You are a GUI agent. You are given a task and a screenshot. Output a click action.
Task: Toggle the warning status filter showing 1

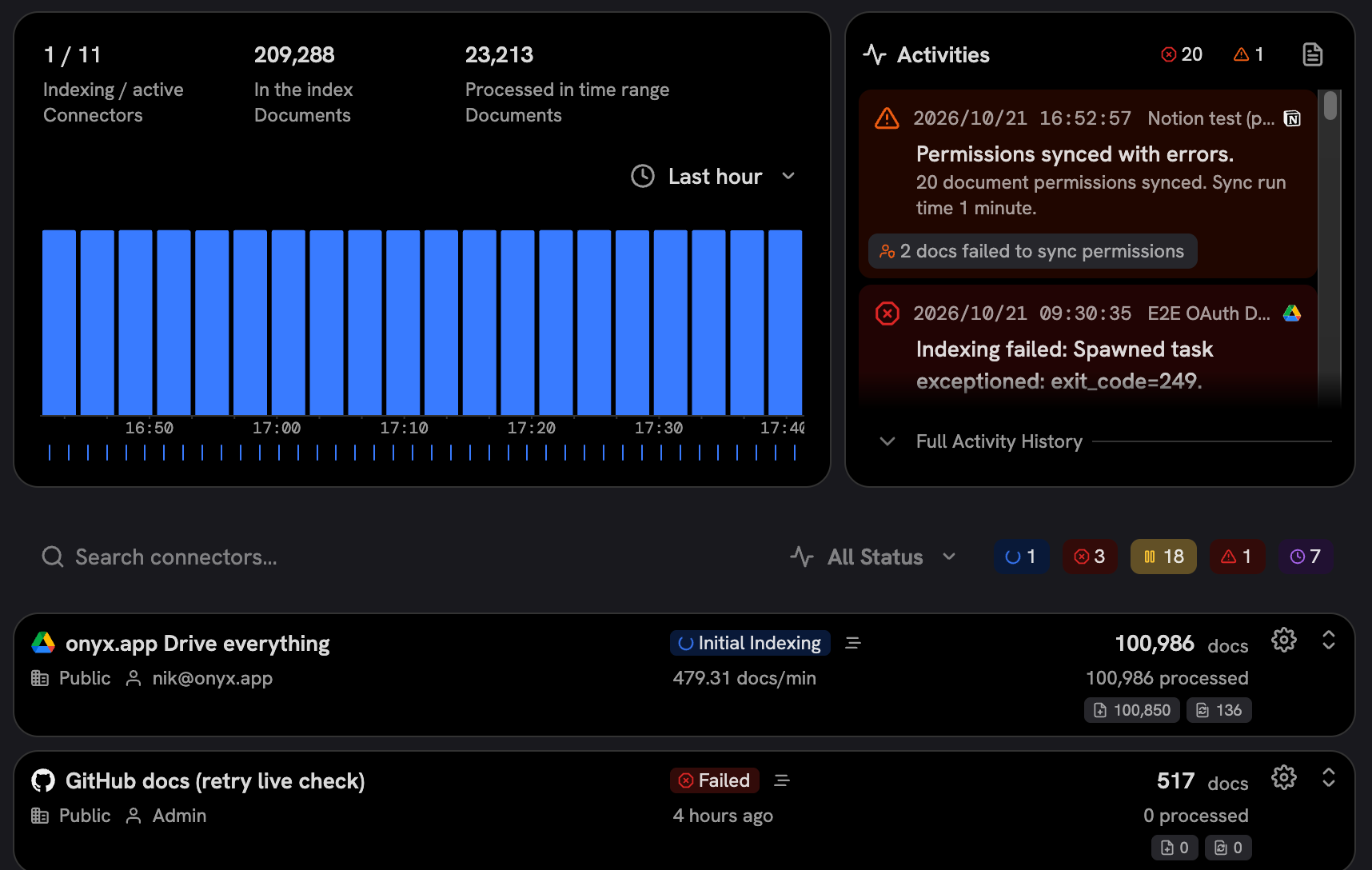(x=1238, y=556)
